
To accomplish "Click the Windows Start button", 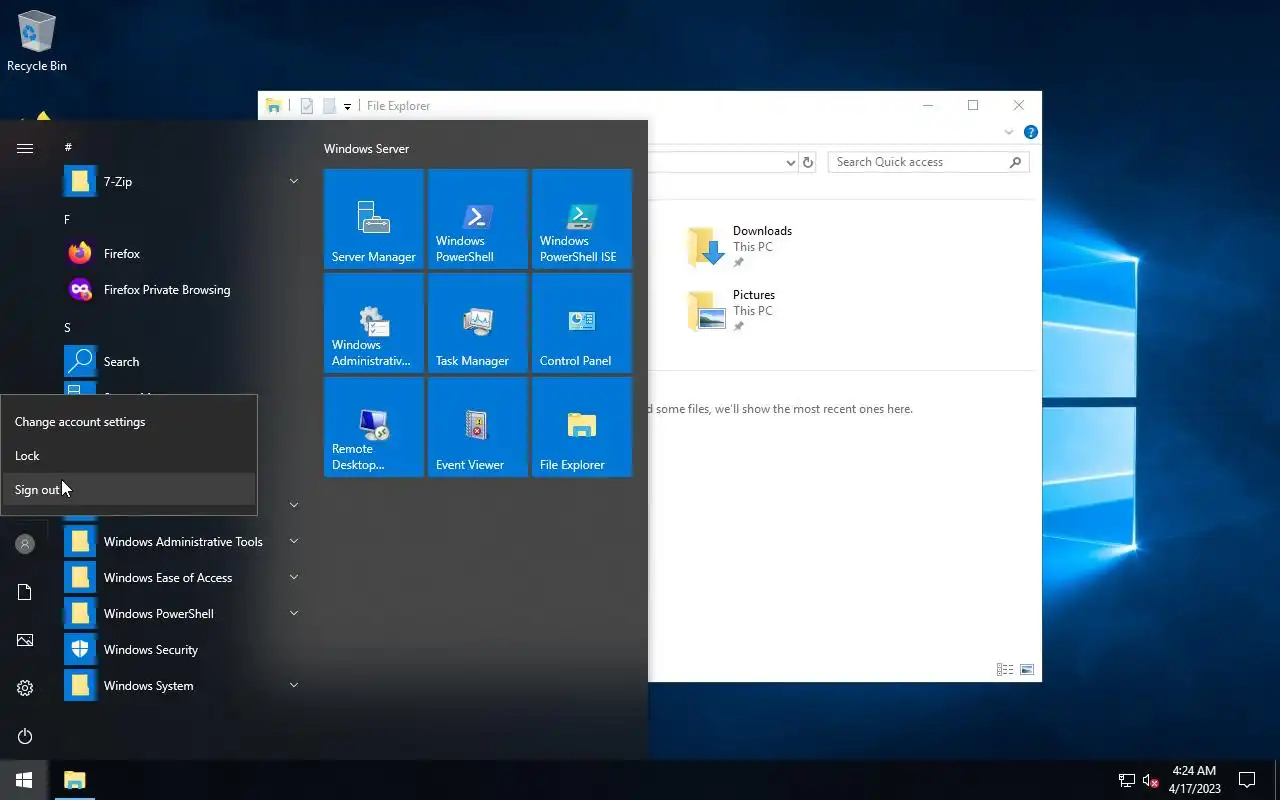I will (x=24, y=780).
